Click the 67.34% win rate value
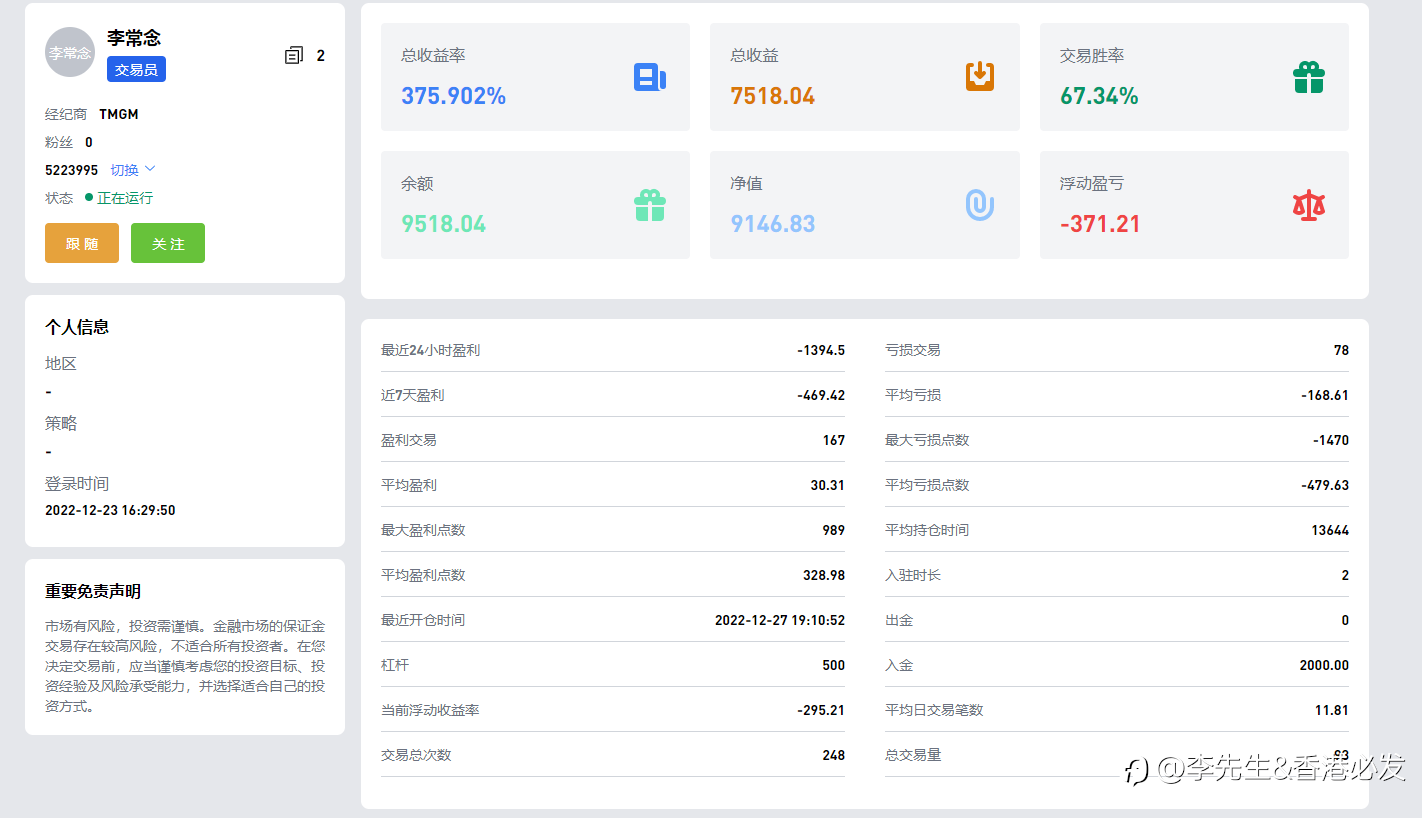 click(1099, 96)
